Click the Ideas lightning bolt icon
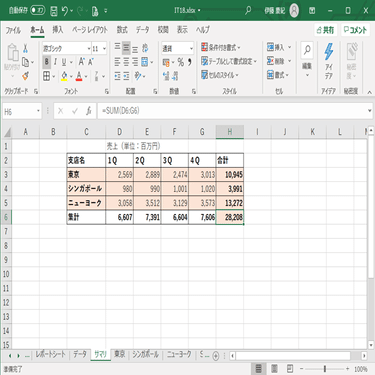Image resolution: width=375 pixels, height=375 pixels. (329, 51)
